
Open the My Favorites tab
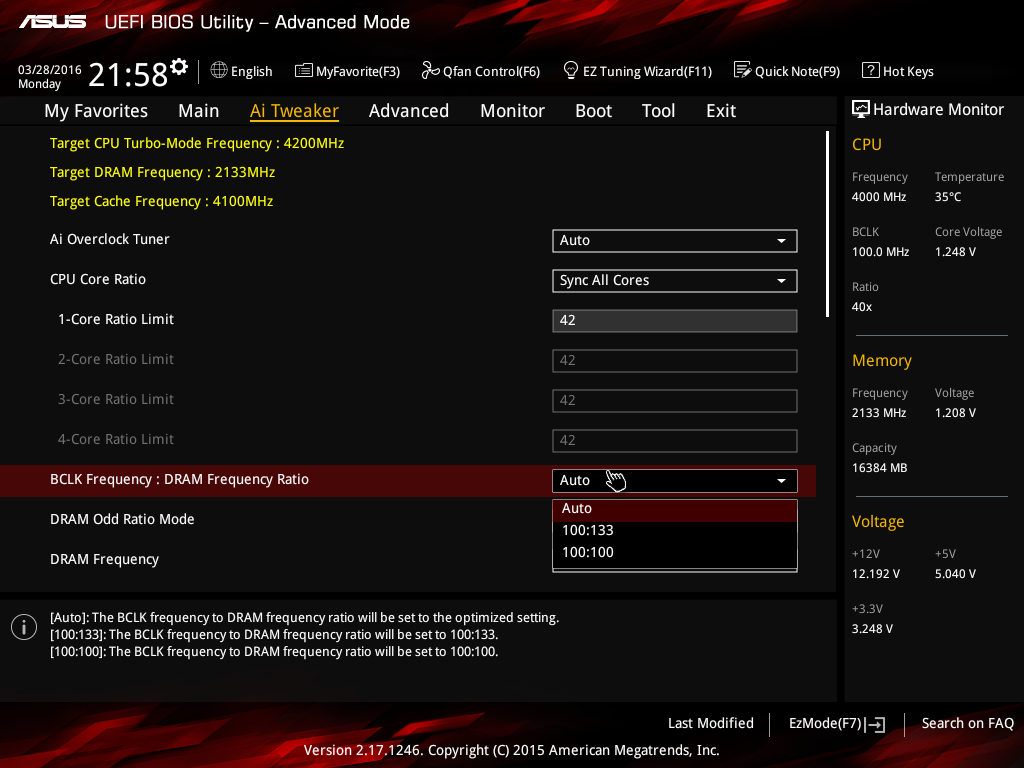point(96,111)
